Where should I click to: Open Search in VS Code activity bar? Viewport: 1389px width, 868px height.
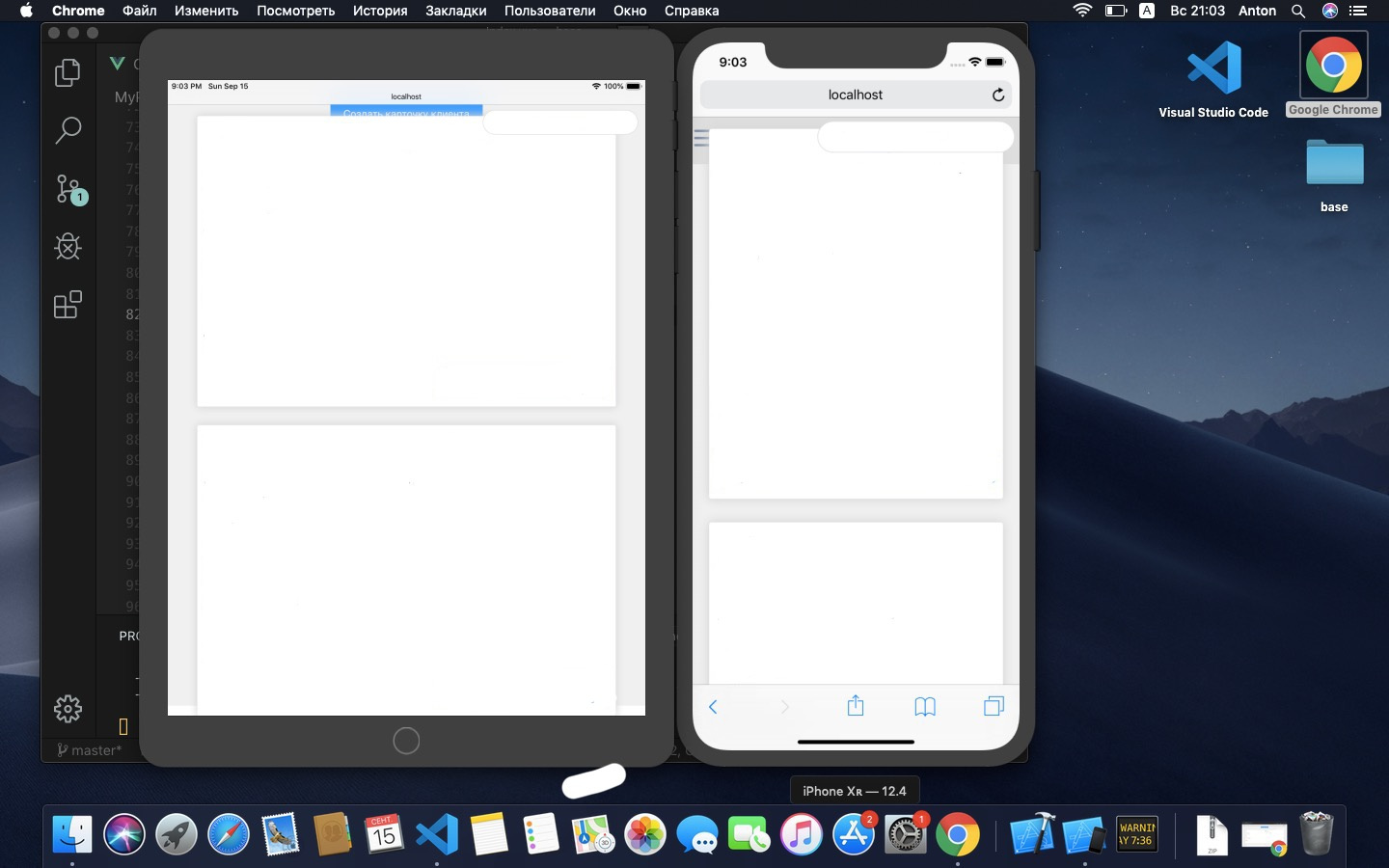click(68, 130)
